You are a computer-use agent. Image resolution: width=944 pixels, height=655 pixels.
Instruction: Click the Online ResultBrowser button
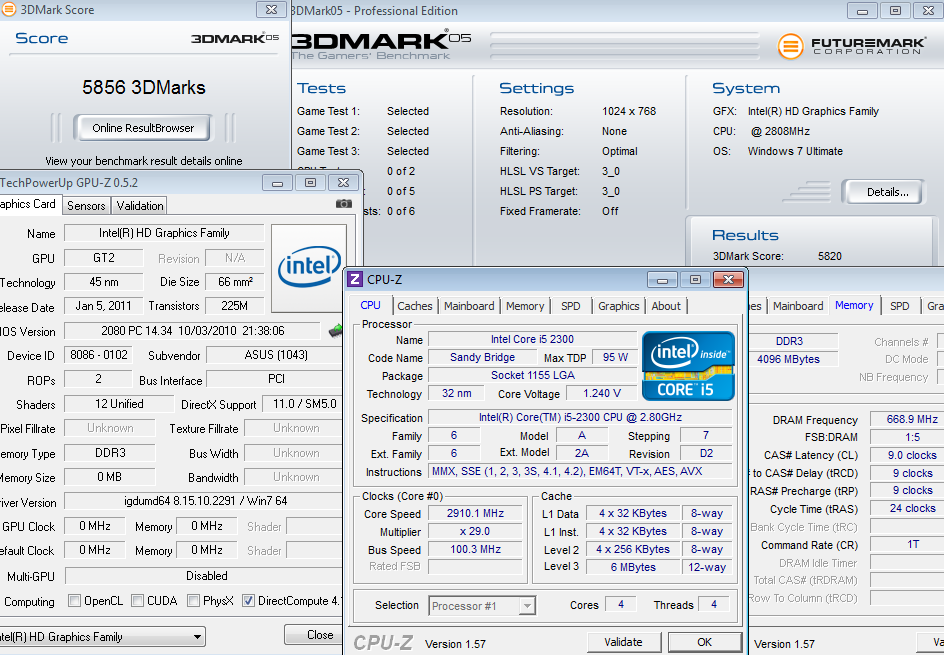coord(143,128)
